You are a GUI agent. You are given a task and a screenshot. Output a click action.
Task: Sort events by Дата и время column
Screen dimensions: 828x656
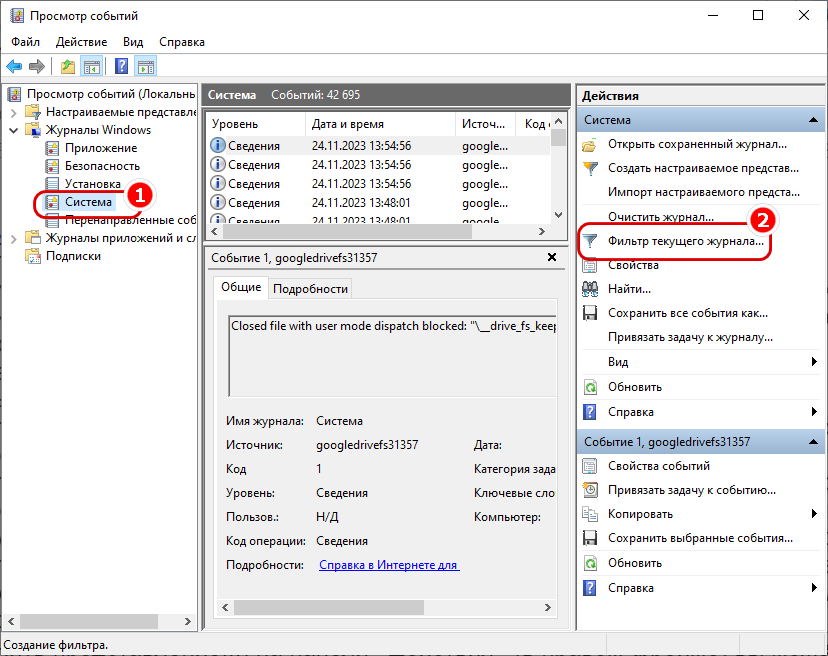[380, 124]
